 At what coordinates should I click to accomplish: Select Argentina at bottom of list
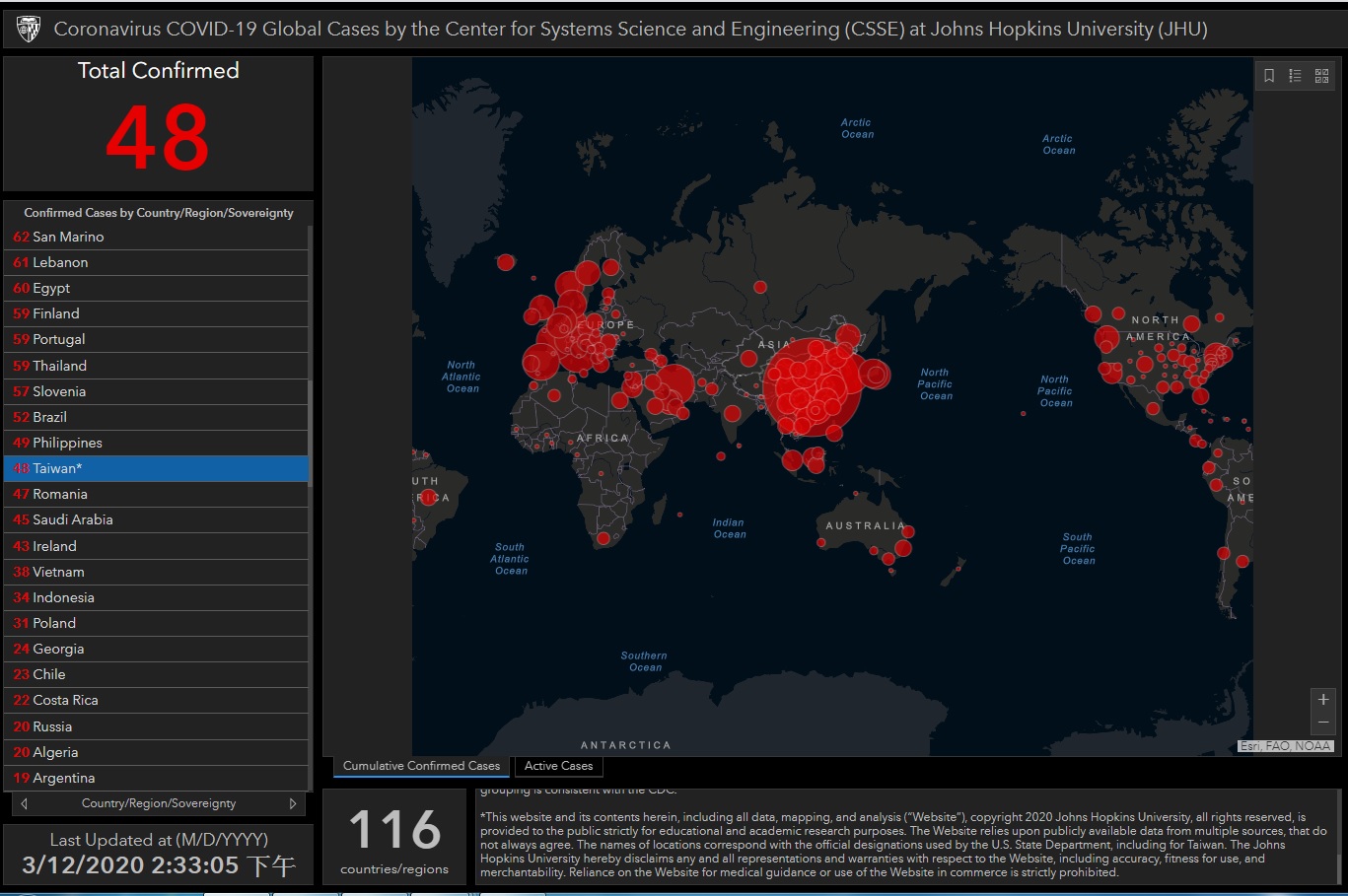click(x=156, y=778)
